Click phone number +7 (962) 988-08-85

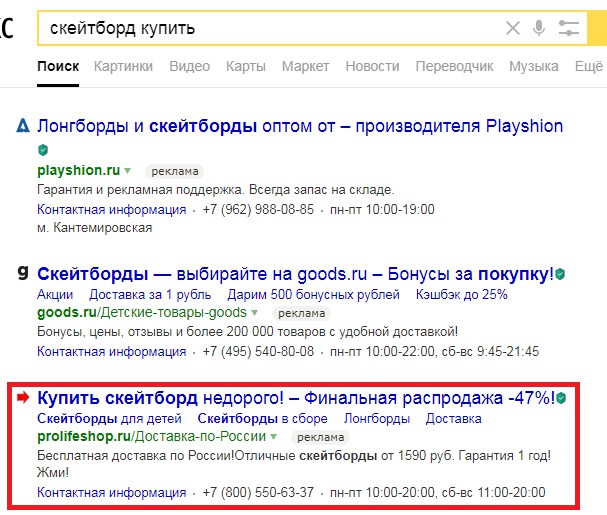point(258,209)
